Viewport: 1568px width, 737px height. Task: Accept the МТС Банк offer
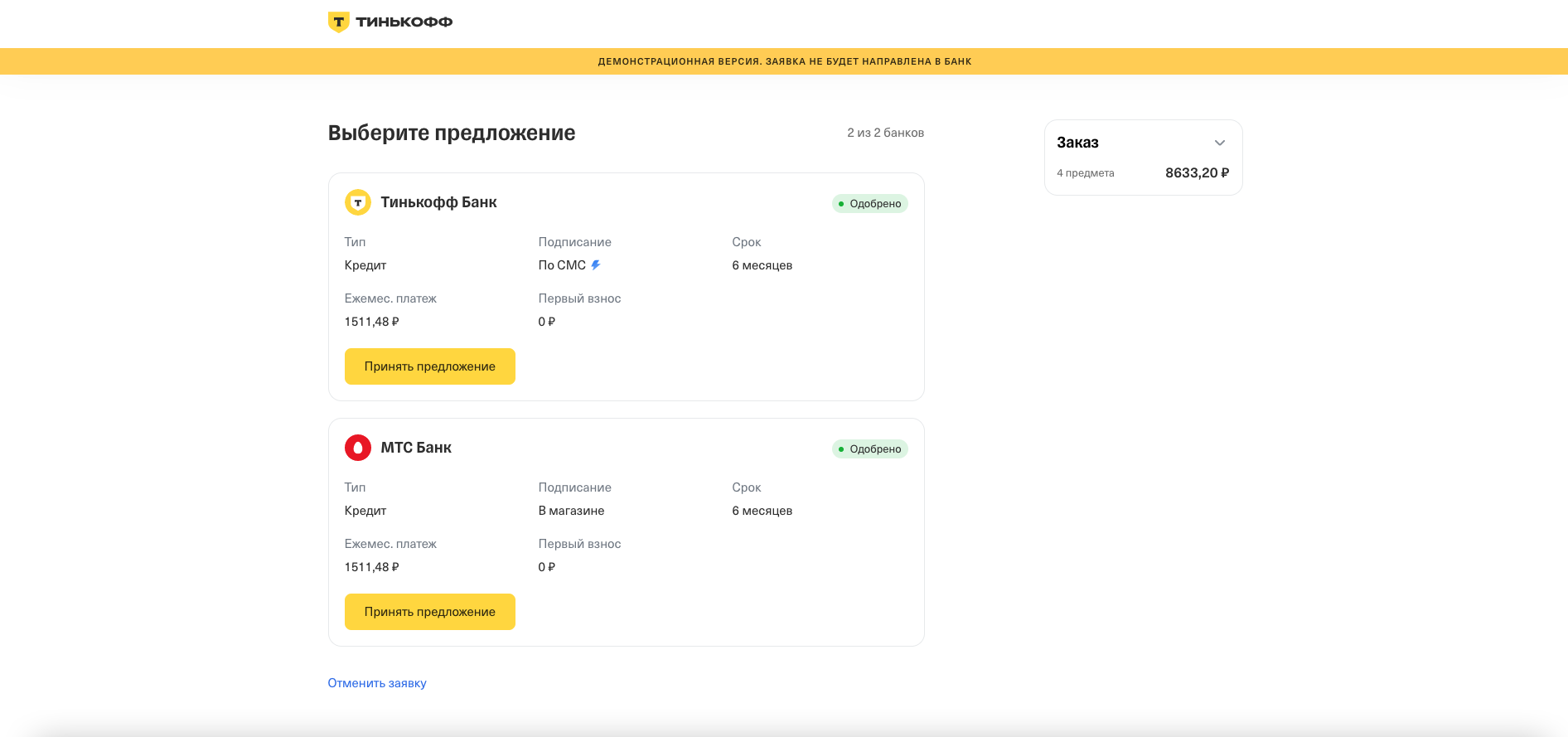coord(430,612)
